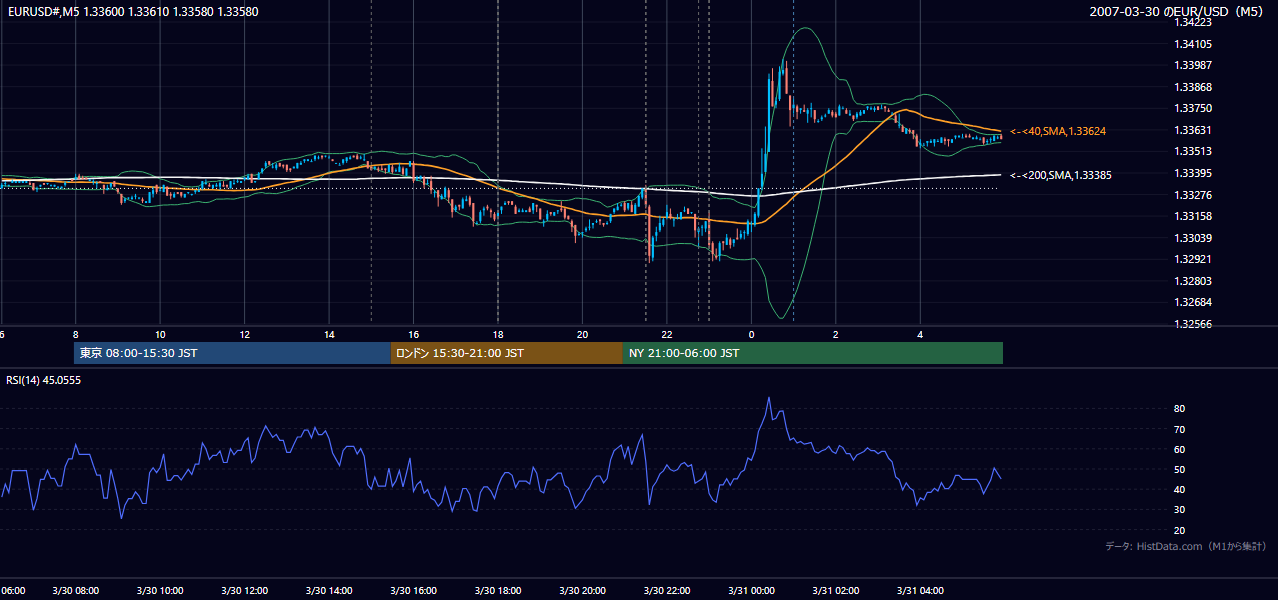The image size is (1278, 600).
Task: Click price axis value 1.33513
Action: pos(1194,151)
